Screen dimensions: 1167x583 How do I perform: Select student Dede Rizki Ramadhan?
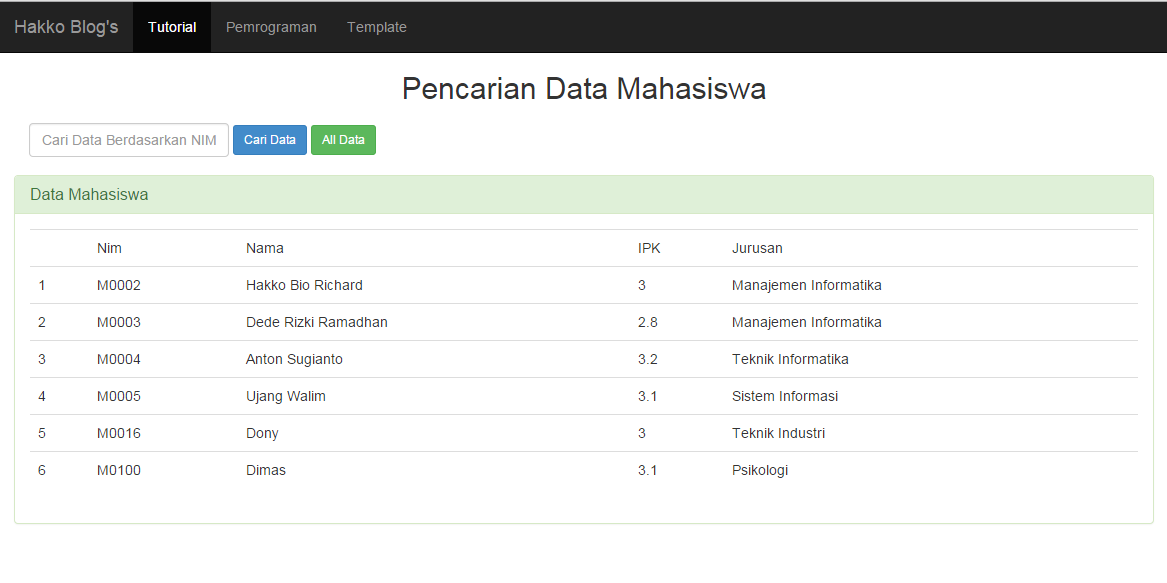click(316, 322)
